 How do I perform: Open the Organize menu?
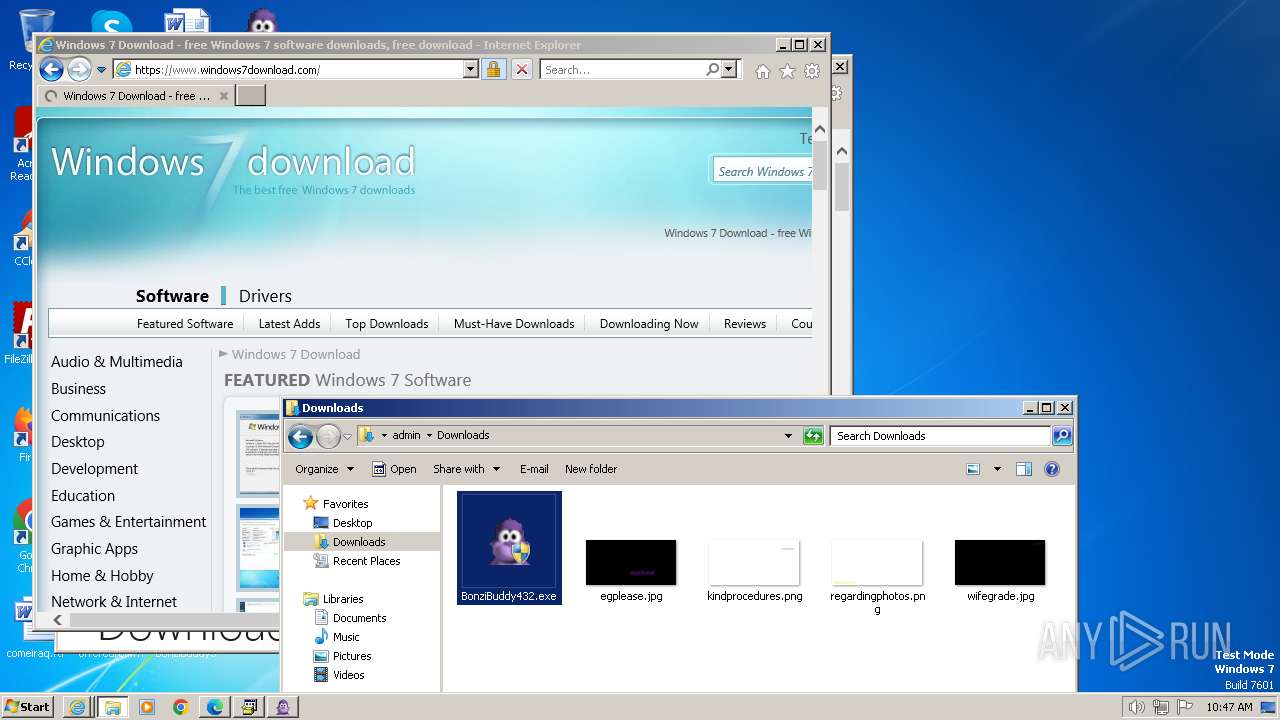coord(324,469)
